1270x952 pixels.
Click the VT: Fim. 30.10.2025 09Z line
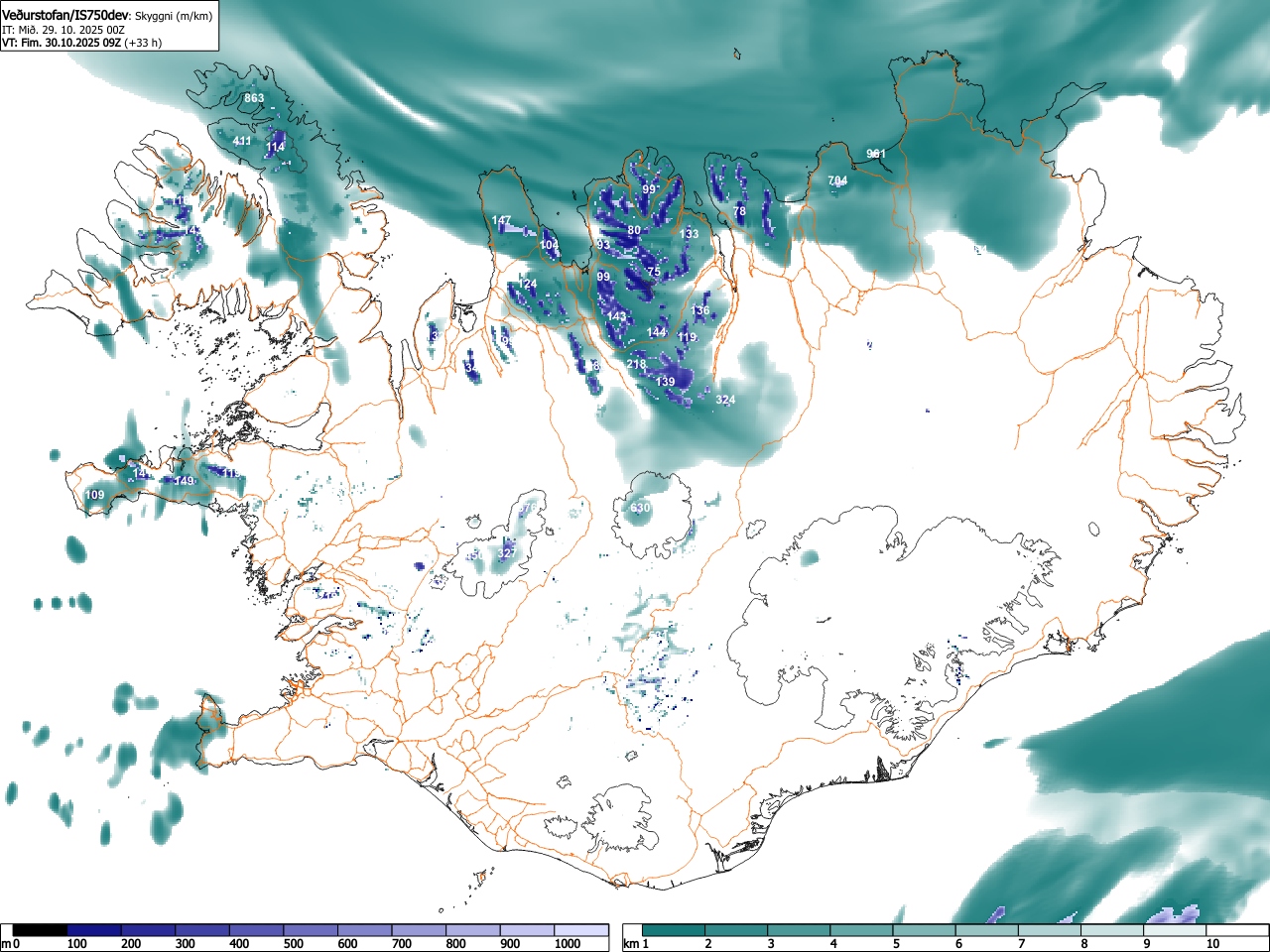(61, 43)
